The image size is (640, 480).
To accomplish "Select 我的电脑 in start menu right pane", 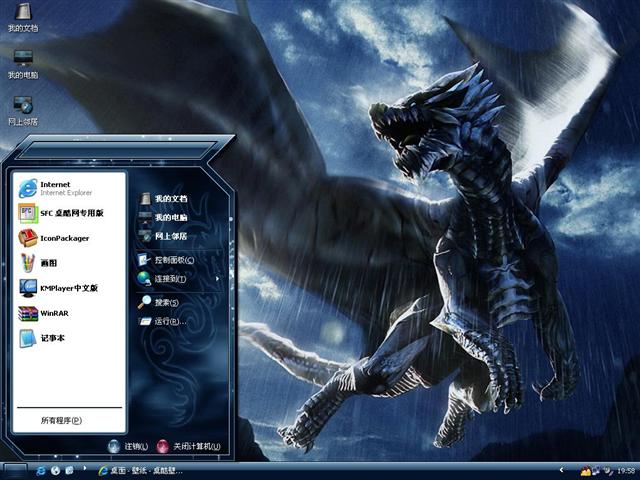I will coord(170,217).
